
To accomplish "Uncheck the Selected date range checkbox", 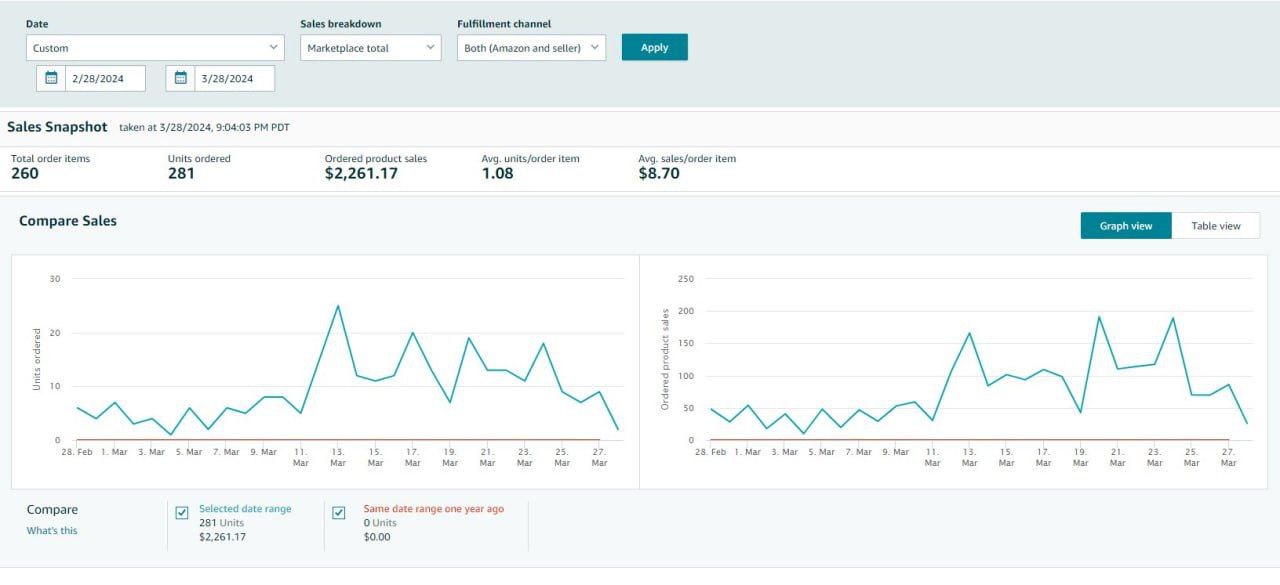I will pyautogui.click(x=182, y=513).
